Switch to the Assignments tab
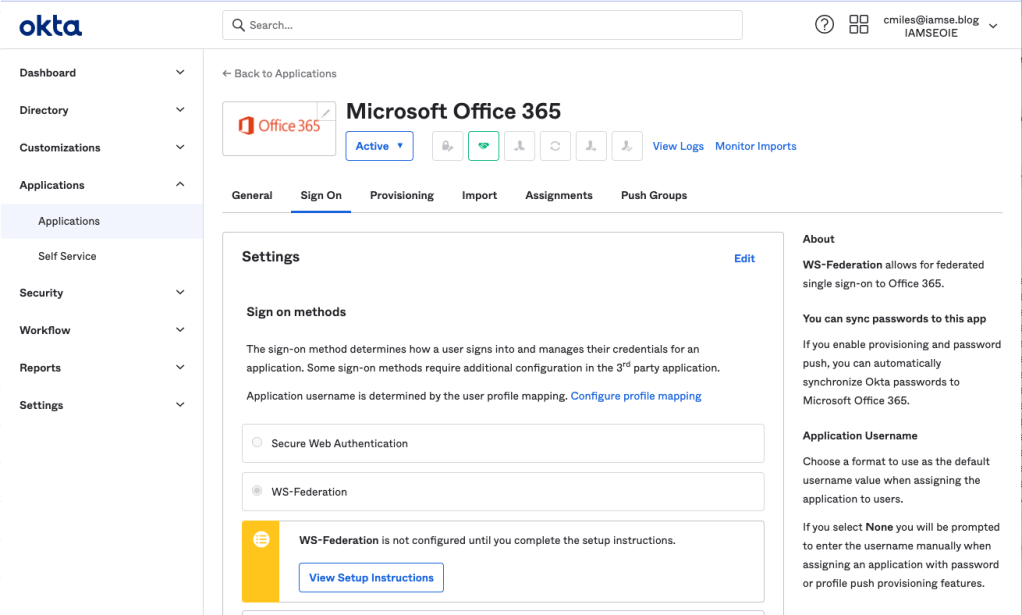 coord(558,195)
